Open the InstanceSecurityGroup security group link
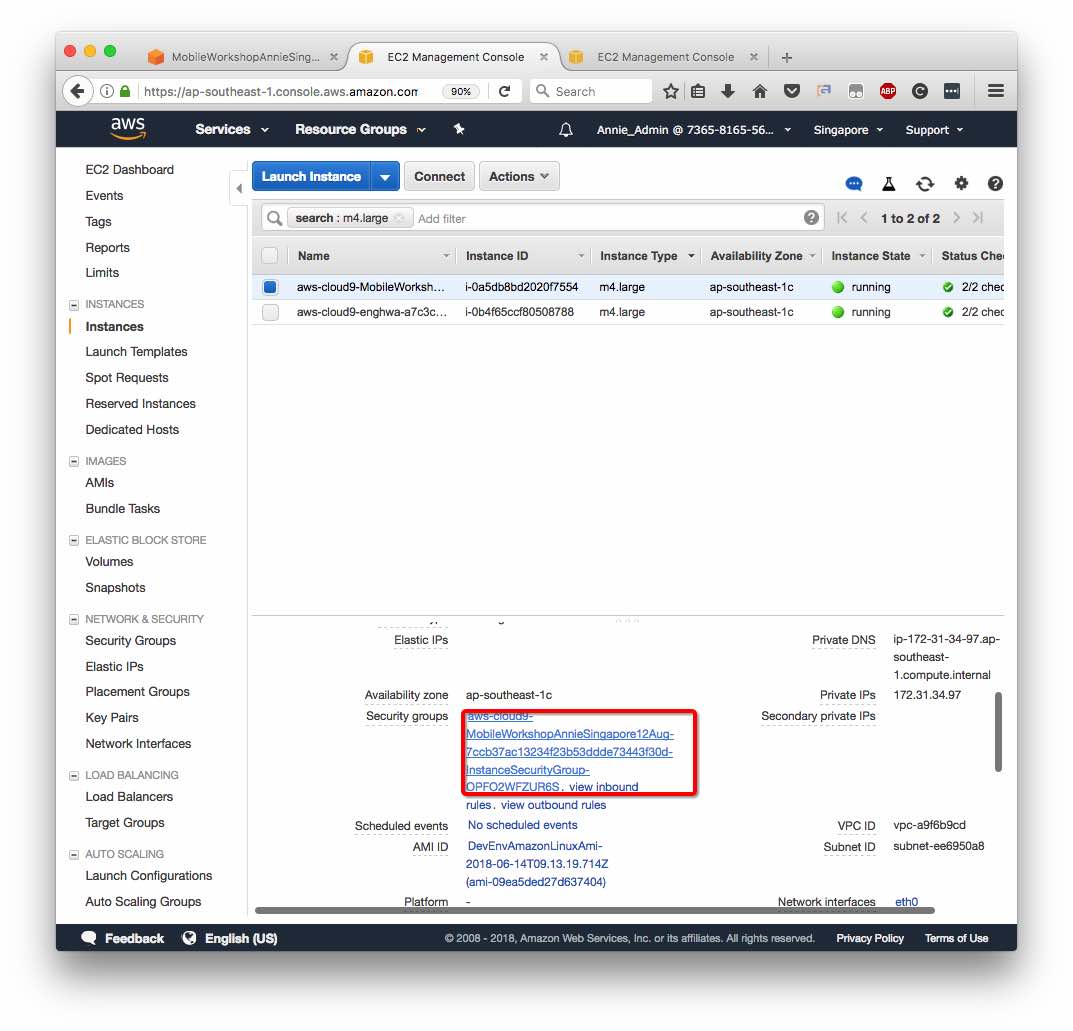Screen dimensions: 1073x1031 (x=569, y=752)
